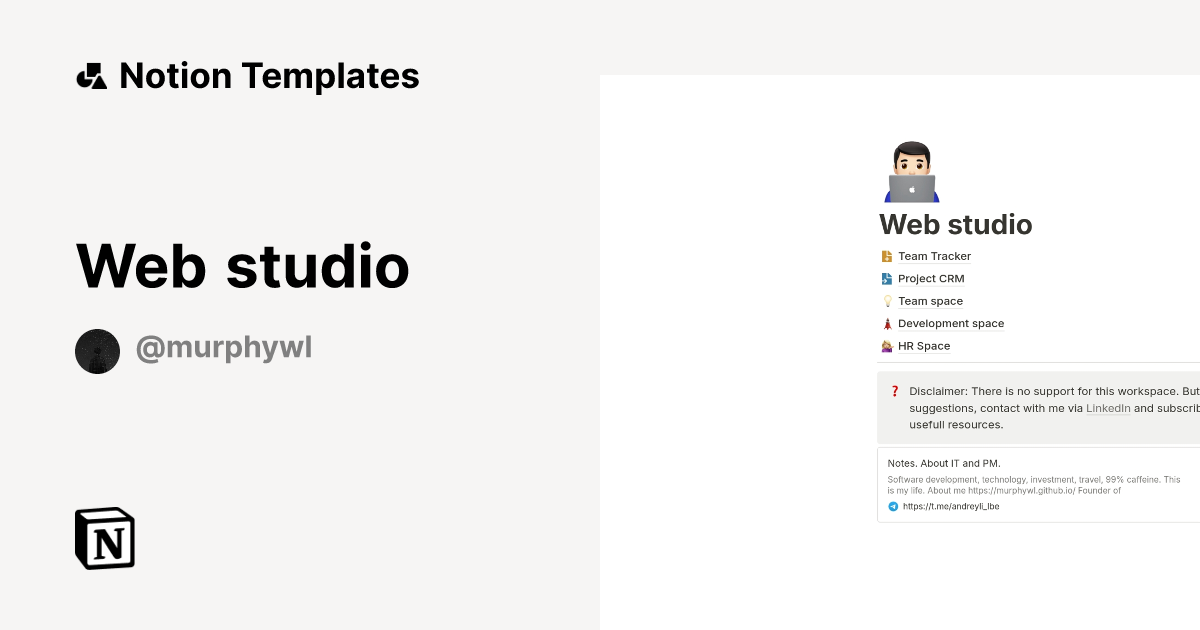The width and height of the screenshot is (1200, 630).
Task: Click the LinkedIn link in the disclaimer
Action: 1108,408
